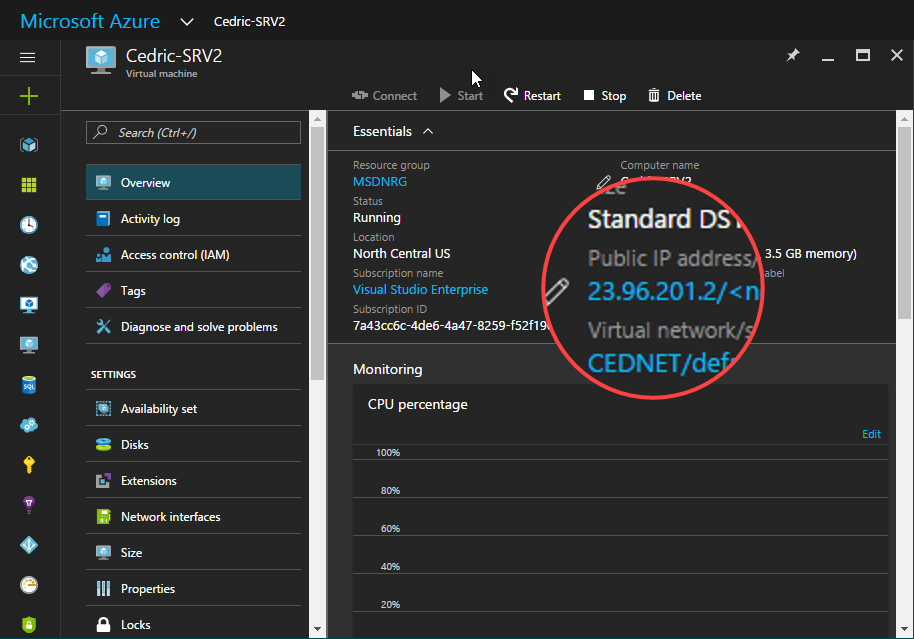The height and width of the screenshot is (639, 914).
Task: Click the Cedric-SRV2 virtual machine header icon
Action: [x=101, y=60]
